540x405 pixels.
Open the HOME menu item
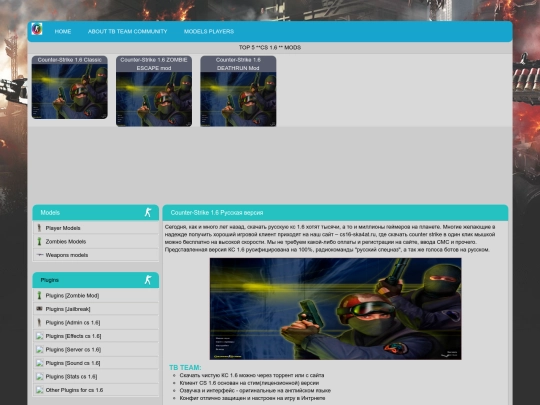(63, 31)
